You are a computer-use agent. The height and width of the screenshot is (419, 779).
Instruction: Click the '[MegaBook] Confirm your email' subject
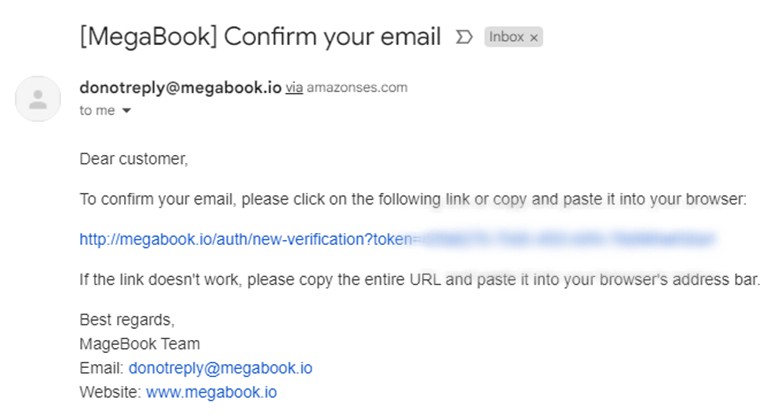[x=260, y=37]
